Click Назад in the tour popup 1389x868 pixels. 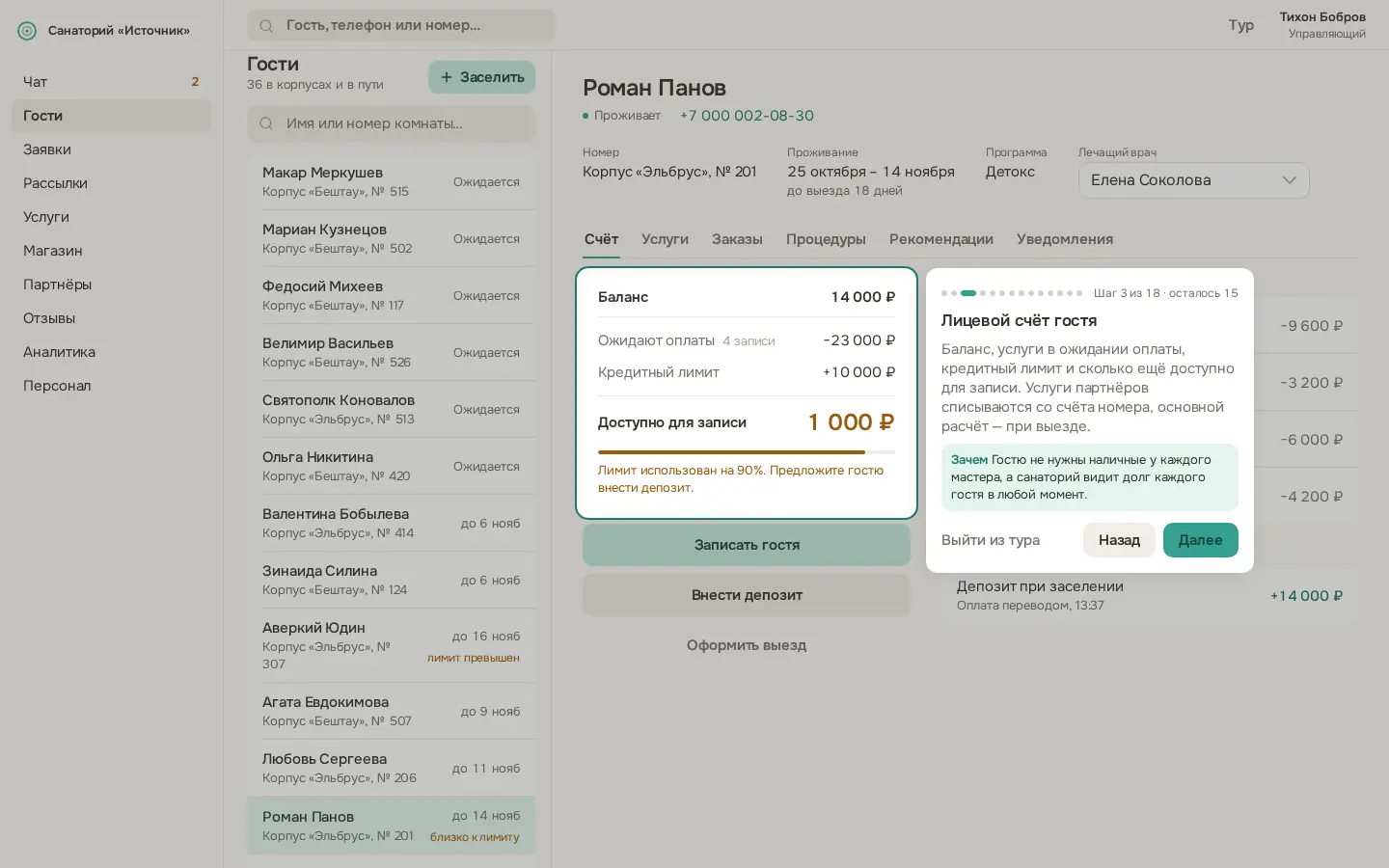(1119, 540)
